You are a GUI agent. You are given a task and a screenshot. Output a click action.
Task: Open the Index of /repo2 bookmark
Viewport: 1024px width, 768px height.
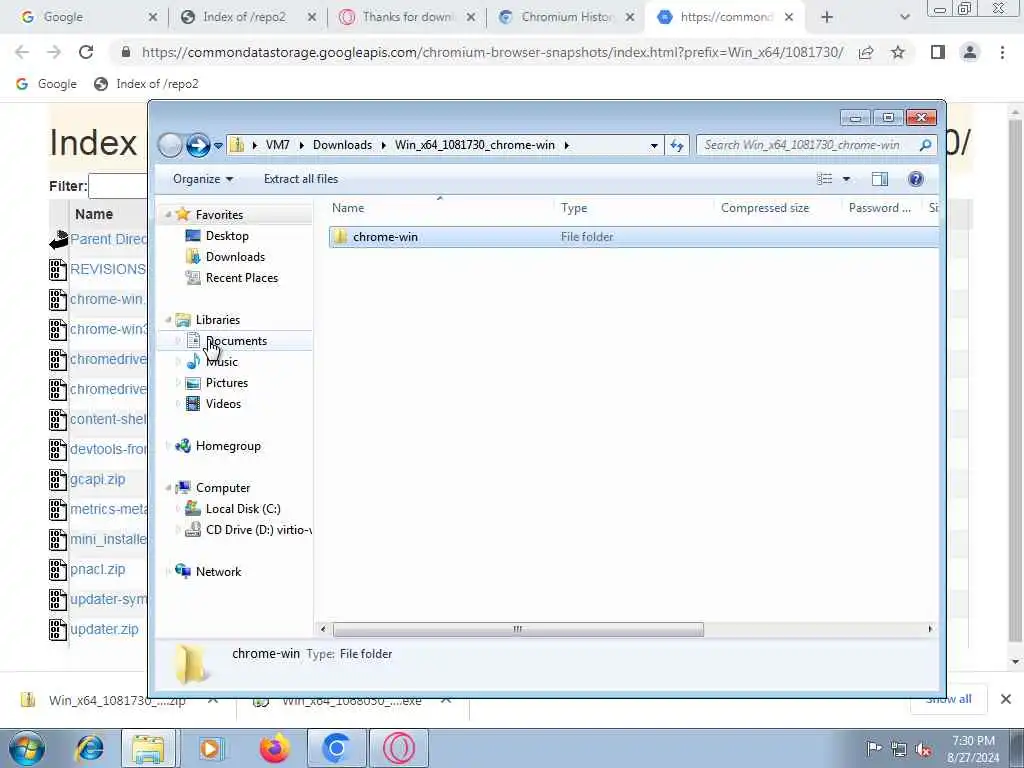[147, 84]
